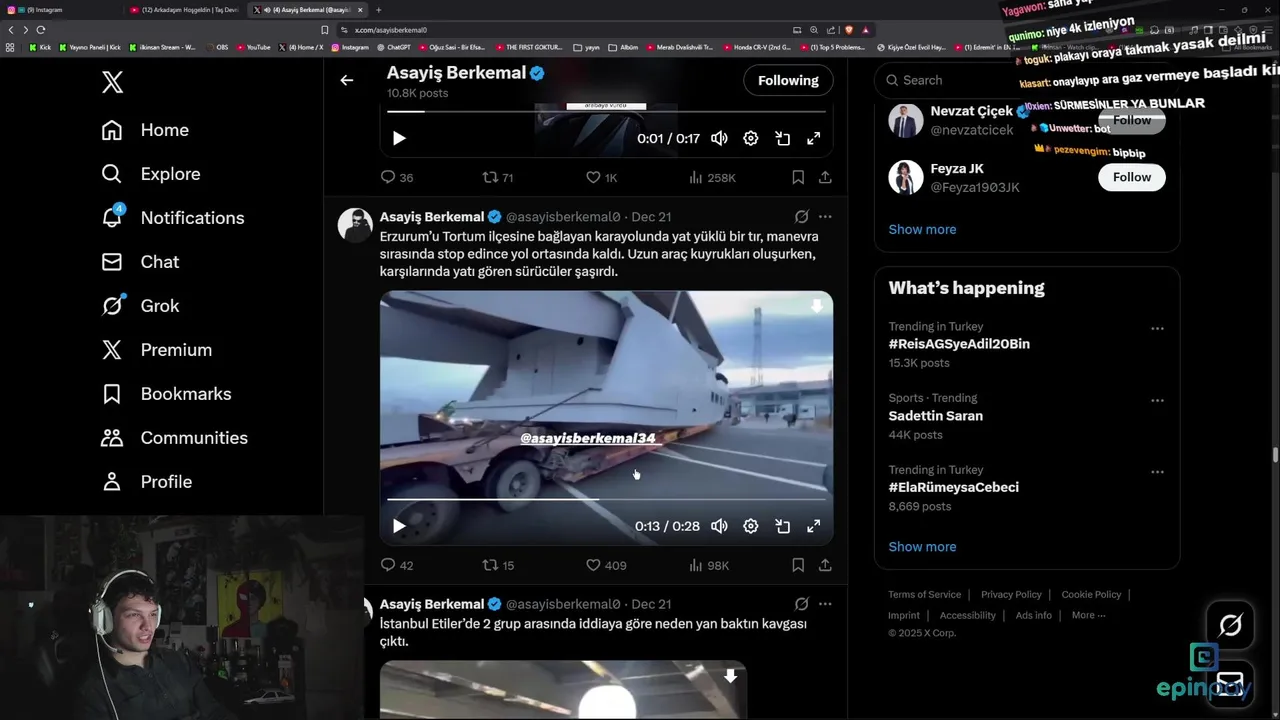Open trending #ReisAGSyeAdil20Bin

(x=959, y=344)
